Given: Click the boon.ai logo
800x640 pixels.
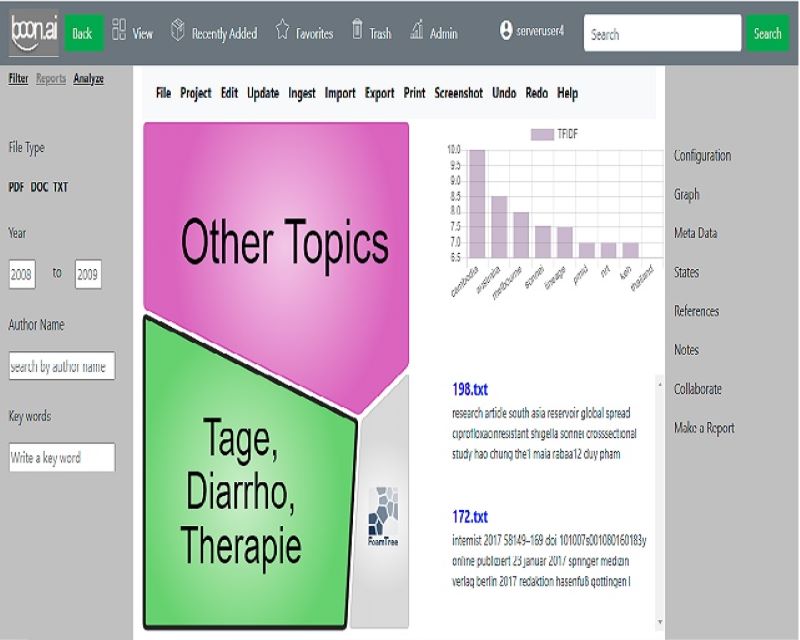Looking at the screenshot, I should pos(32,33).
